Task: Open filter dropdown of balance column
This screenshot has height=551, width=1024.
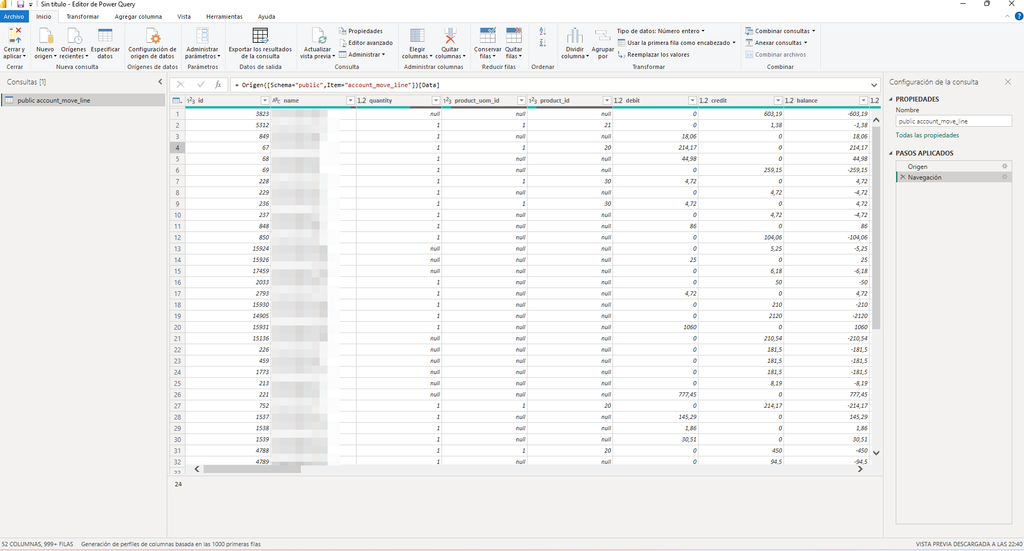Action: pyautogui.click(x=863, y=101)
